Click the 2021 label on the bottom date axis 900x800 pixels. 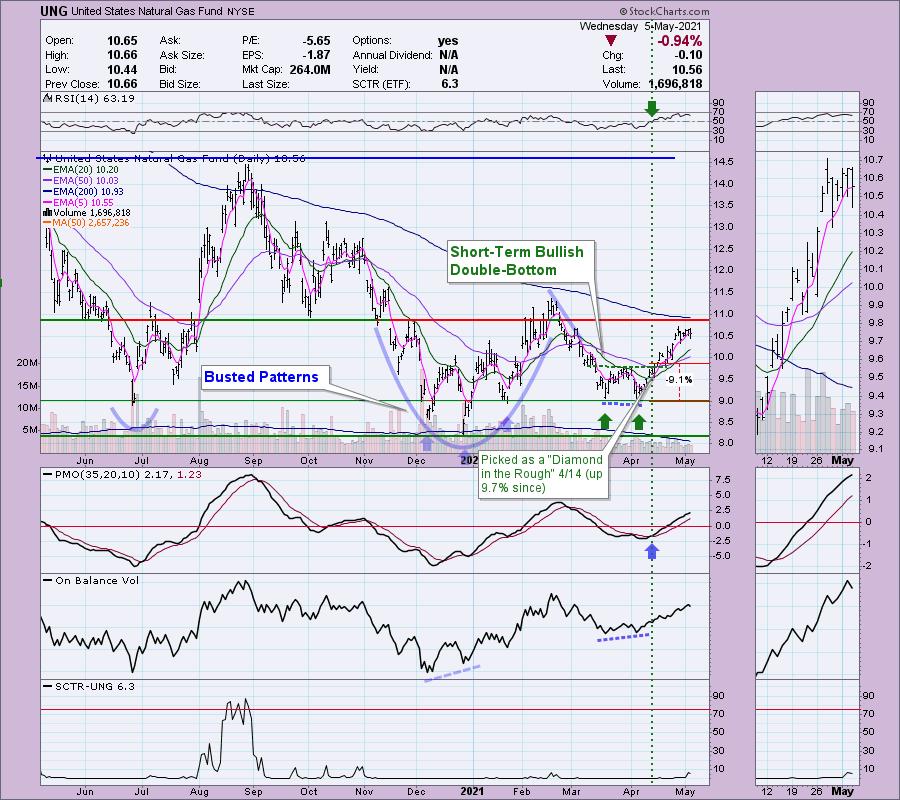coord(472,791)
